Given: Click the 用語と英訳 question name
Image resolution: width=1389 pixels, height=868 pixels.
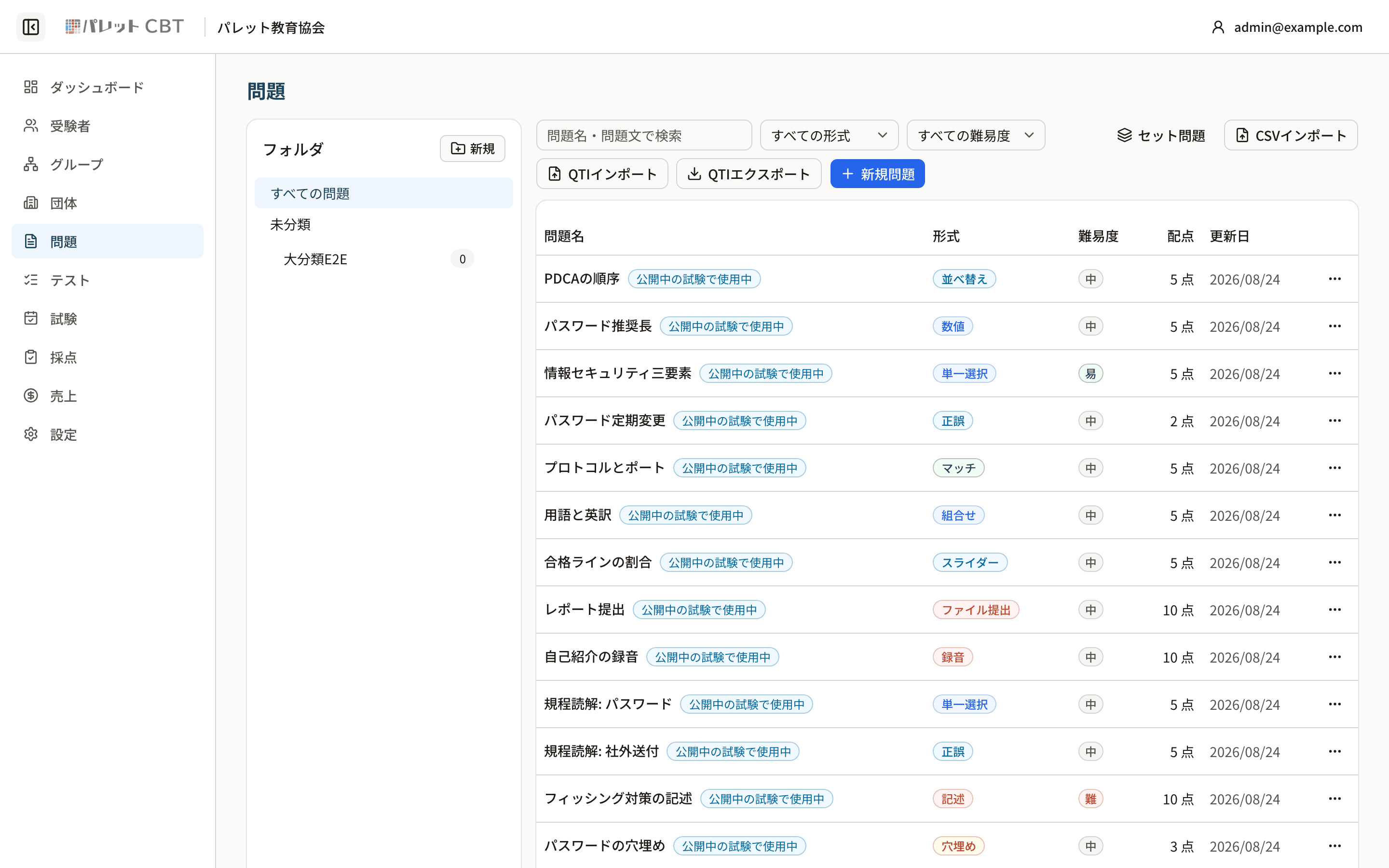Looking at the screenshot, I should click(577, 515).
